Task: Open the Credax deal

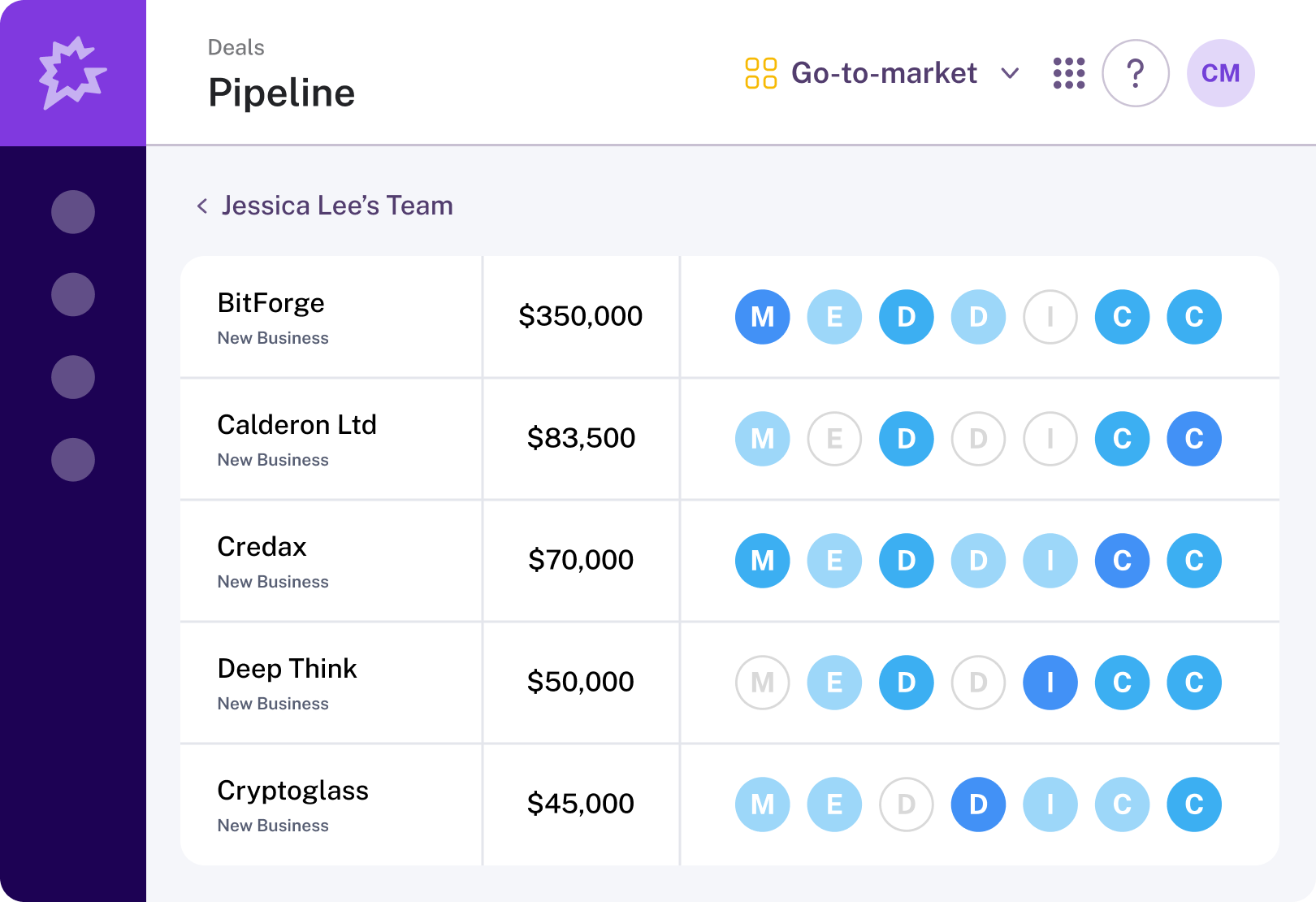Action: click(x=262, y=547)
